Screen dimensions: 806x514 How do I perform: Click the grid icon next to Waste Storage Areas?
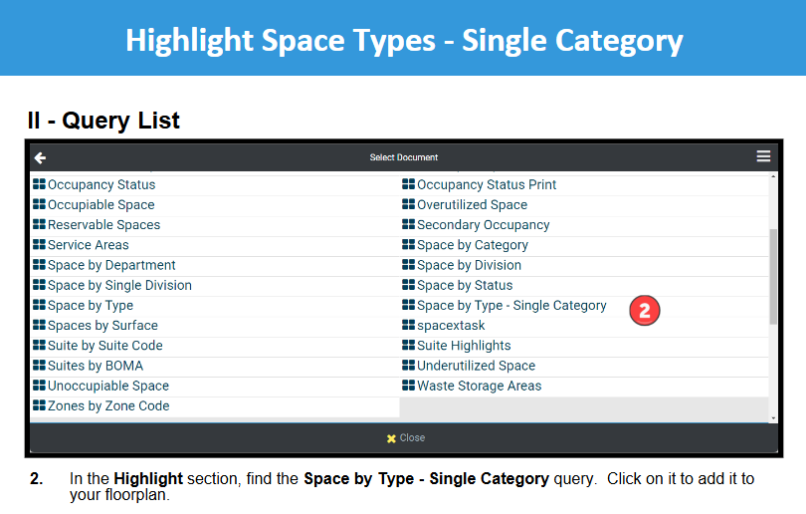(x=408, y=385)
